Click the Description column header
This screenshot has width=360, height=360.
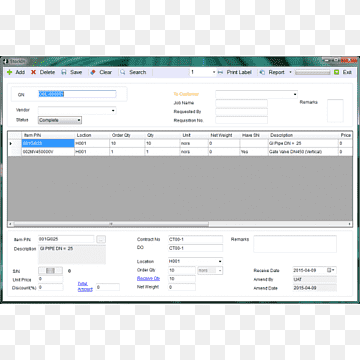(303, 135)
